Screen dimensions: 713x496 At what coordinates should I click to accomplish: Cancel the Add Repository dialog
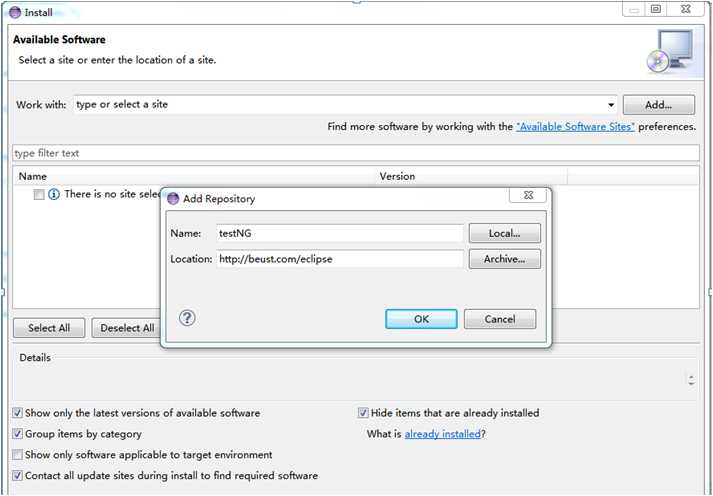pos(500,319)
